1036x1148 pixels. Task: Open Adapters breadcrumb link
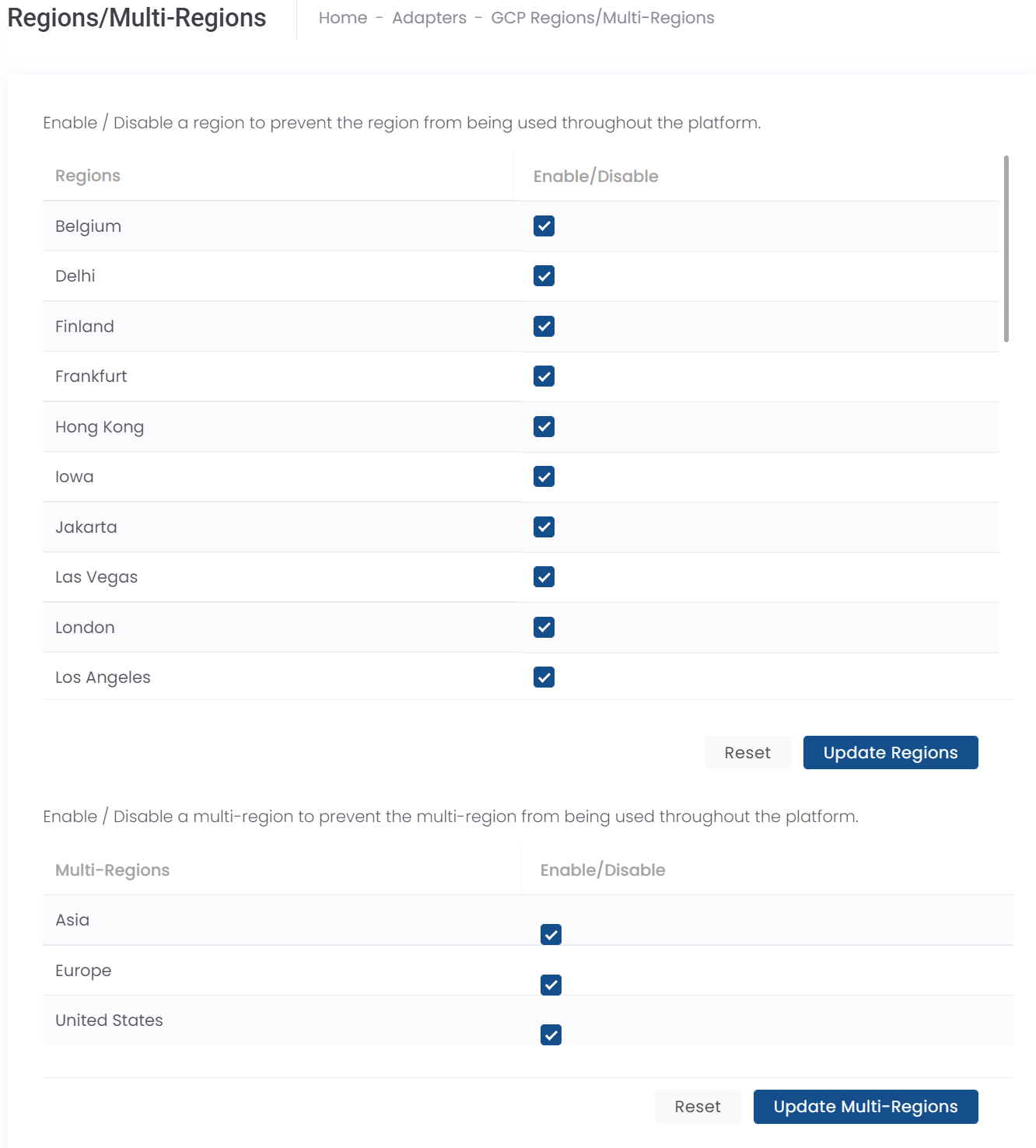429,18
